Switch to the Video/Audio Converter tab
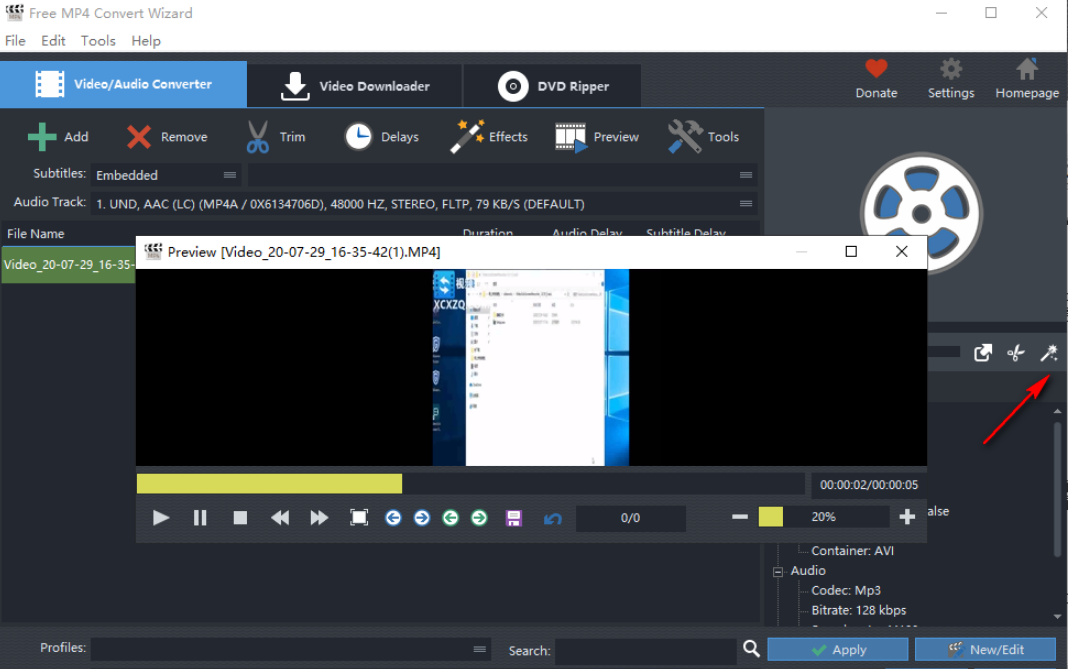Image resolution: width=1071 pixels, height=669 pixels. pyautogui.click(x=124, y=84)
